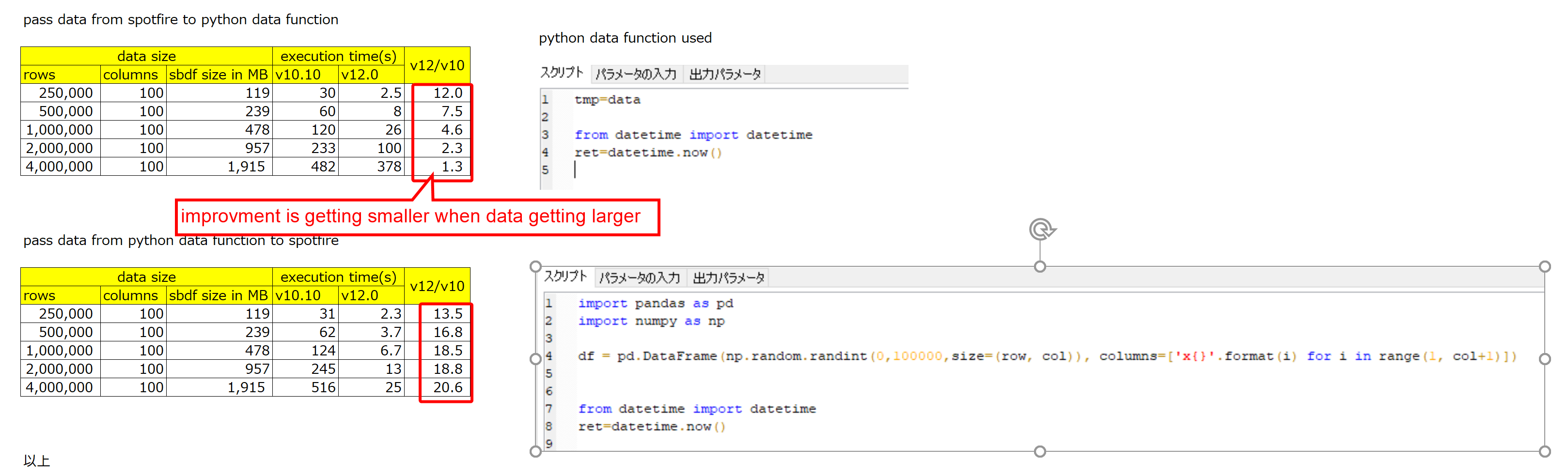The height and width of the screenshot is (476, 1568).
Task: Open the 出力パラメータ tab in the upper script panel
Action: (x=724, y=74)
